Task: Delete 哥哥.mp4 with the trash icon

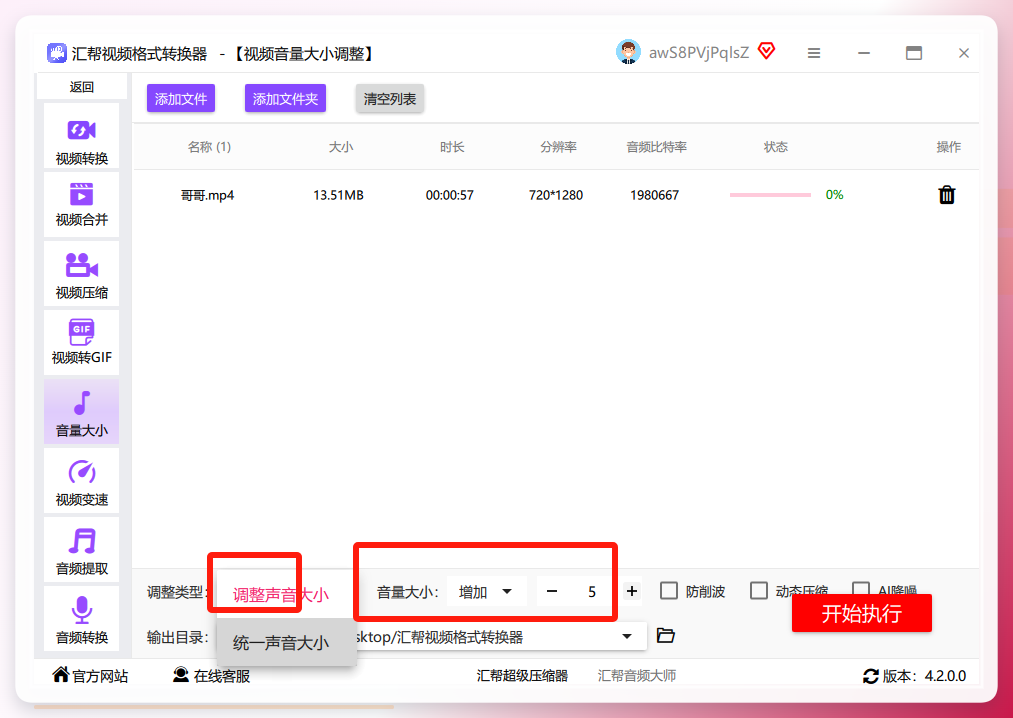Action: coord(946,195)
